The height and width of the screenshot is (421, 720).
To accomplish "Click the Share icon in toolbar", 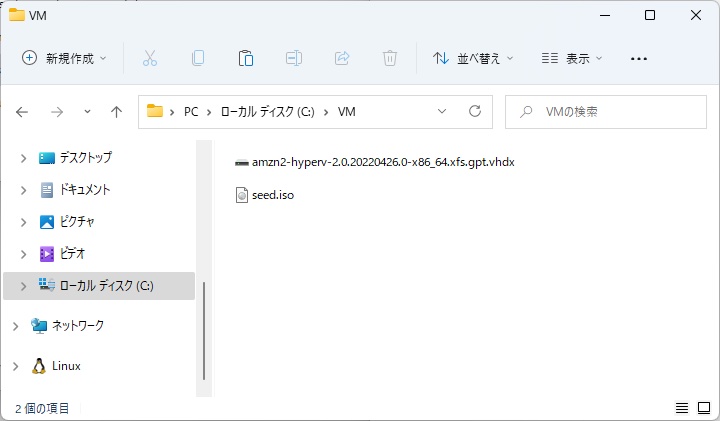I will pos(342,59).
